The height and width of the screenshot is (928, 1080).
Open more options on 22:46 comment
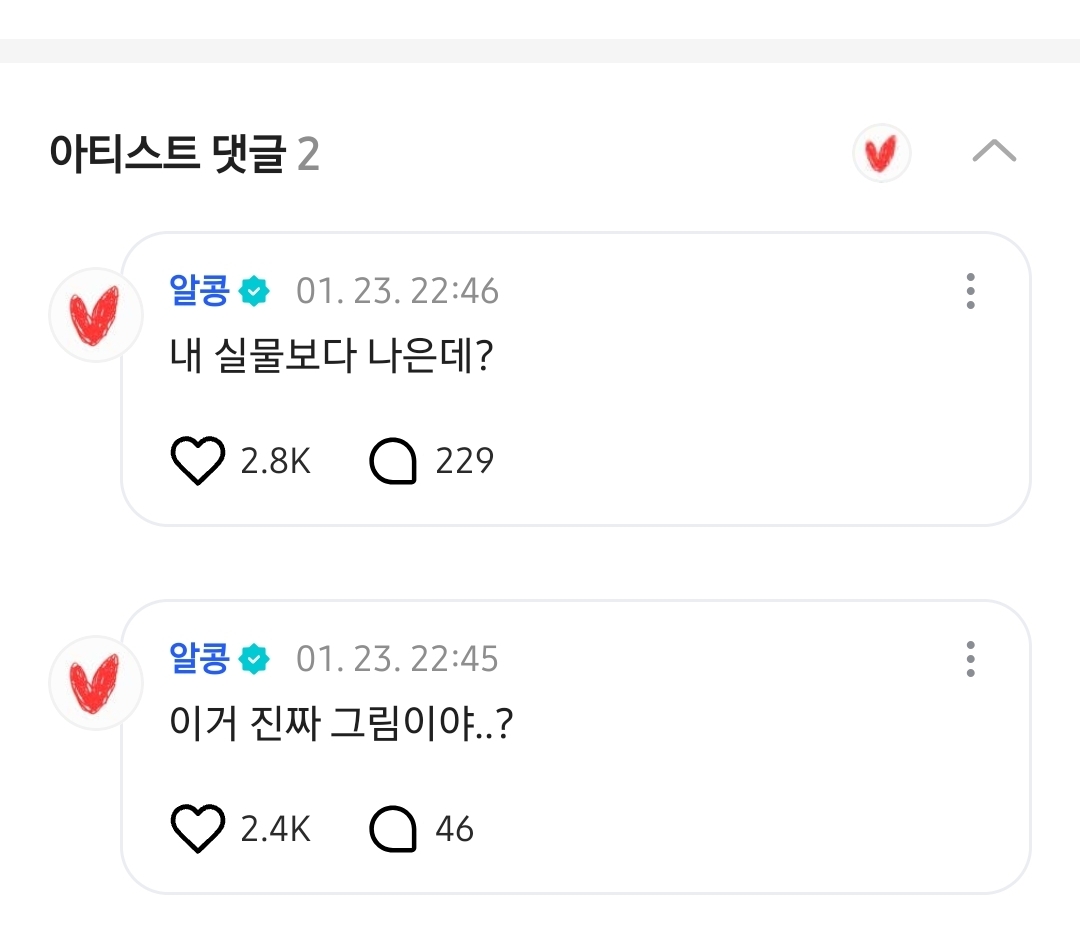coord(970,291)
